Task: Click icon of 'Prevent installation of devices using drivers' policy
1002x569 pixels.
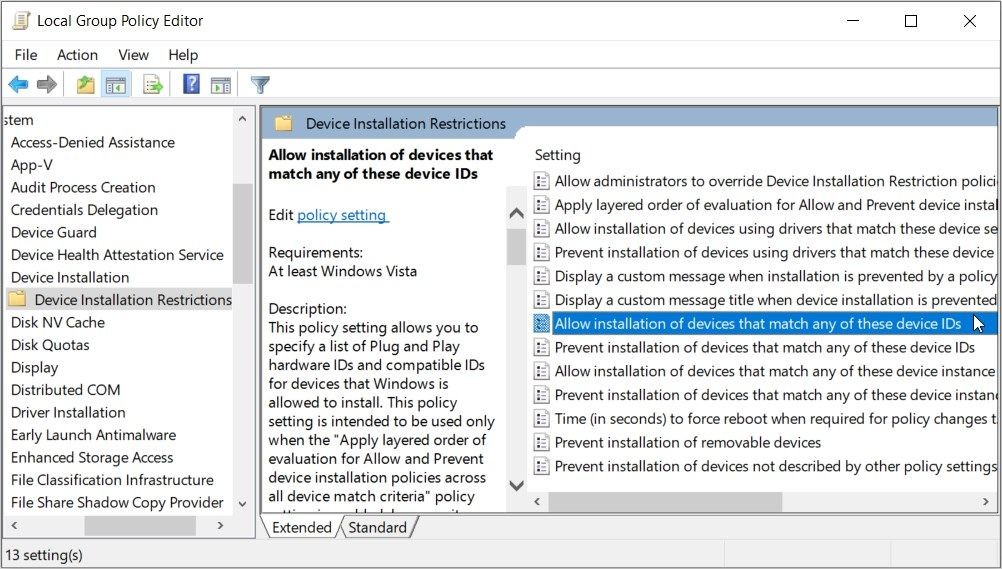Action: (541, 252)
